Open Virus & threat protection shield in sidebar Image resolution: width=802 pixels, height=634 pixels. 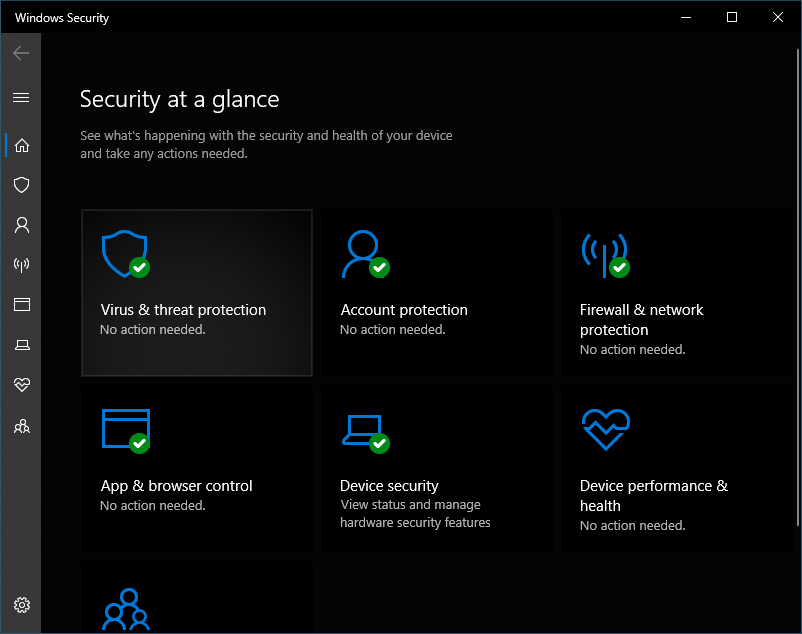pyautogui.click(x=21, y=185)
